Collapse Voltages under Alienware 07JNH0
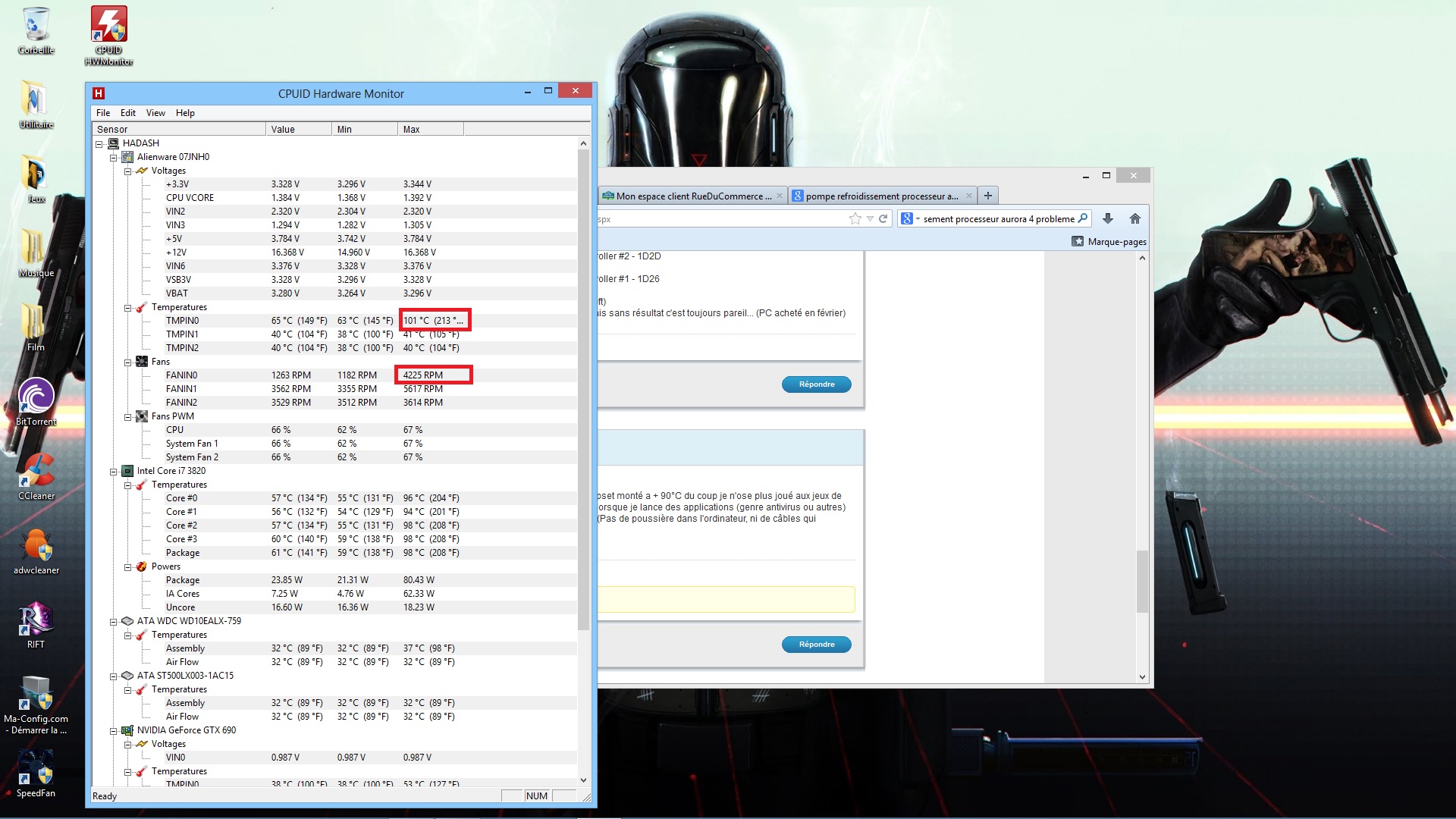The image size is (1456, 819). point(127,171)
